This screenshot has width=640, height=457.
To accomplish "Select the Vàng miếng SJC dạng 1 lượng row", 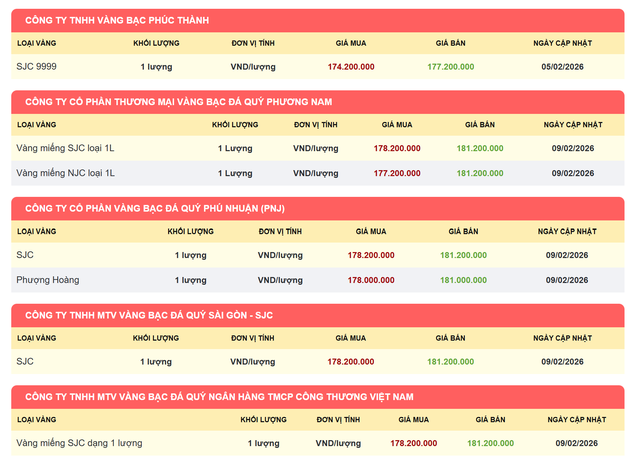I will (79, 443).
